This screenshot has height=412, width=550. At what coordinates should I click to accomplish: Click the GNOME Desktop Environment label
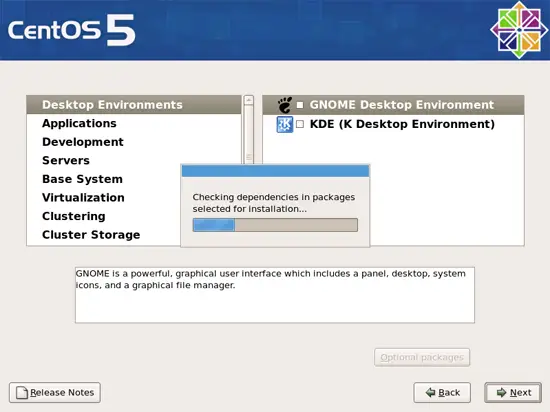click(402, 105)
